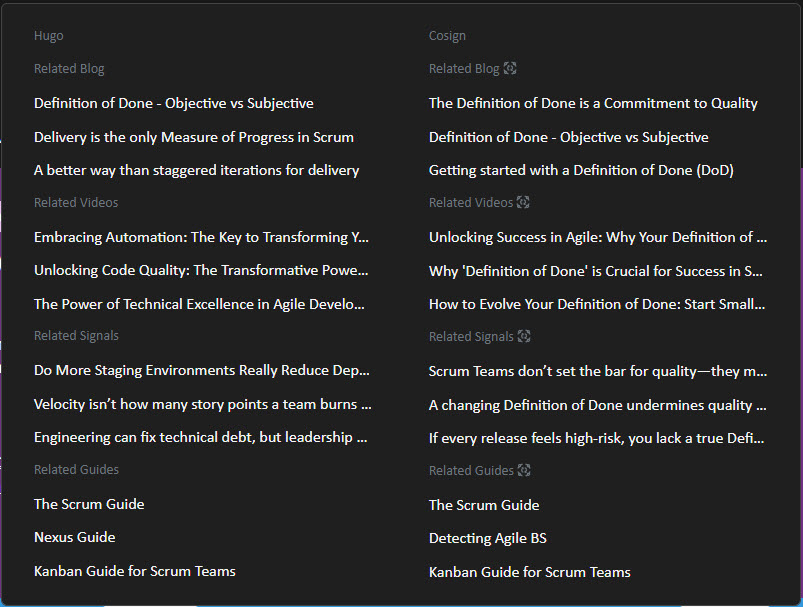Click the 'Related Guides' heading text under Cosign
The image size is (803, 607).
471,471
